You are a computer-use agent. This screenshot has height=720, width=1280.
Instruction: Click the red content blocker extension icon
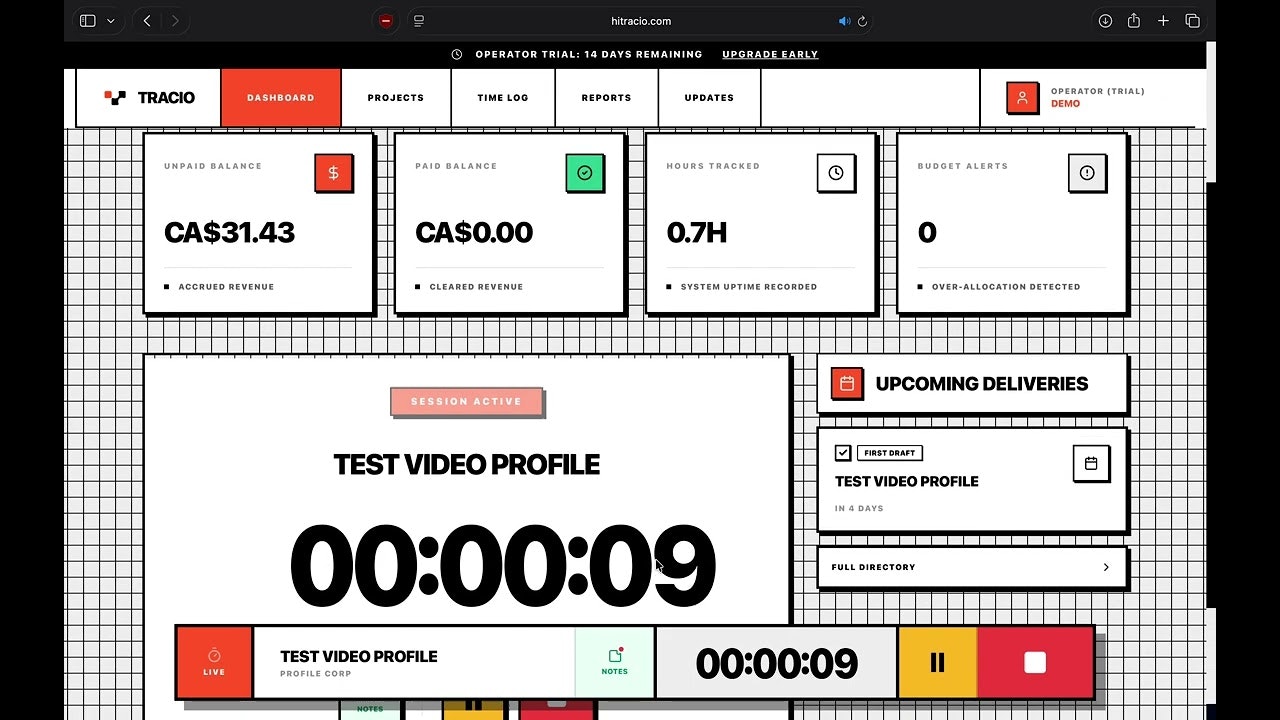386,21
